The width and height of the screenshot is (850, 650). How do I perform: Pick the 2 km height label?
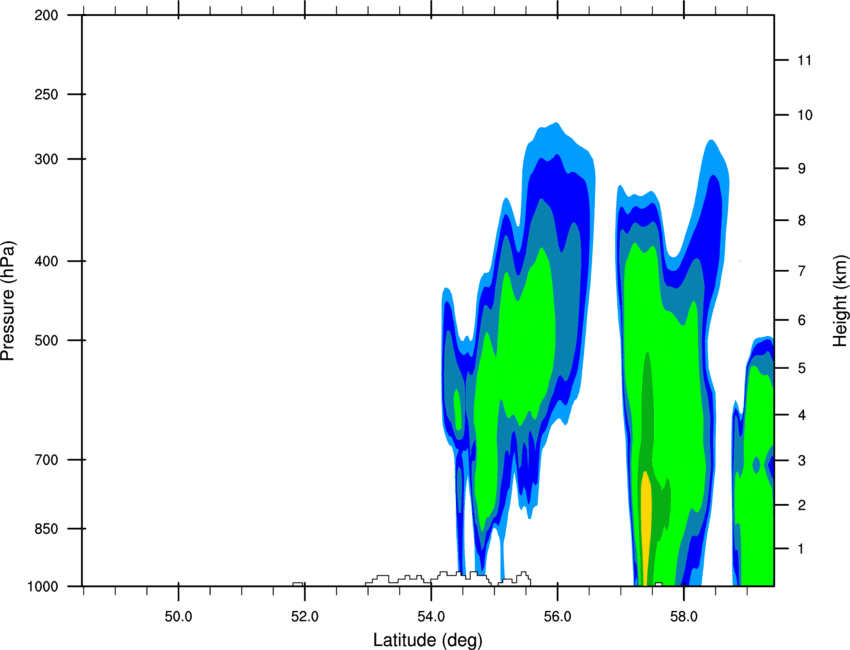pyautogui.click(x=802, y=505)
